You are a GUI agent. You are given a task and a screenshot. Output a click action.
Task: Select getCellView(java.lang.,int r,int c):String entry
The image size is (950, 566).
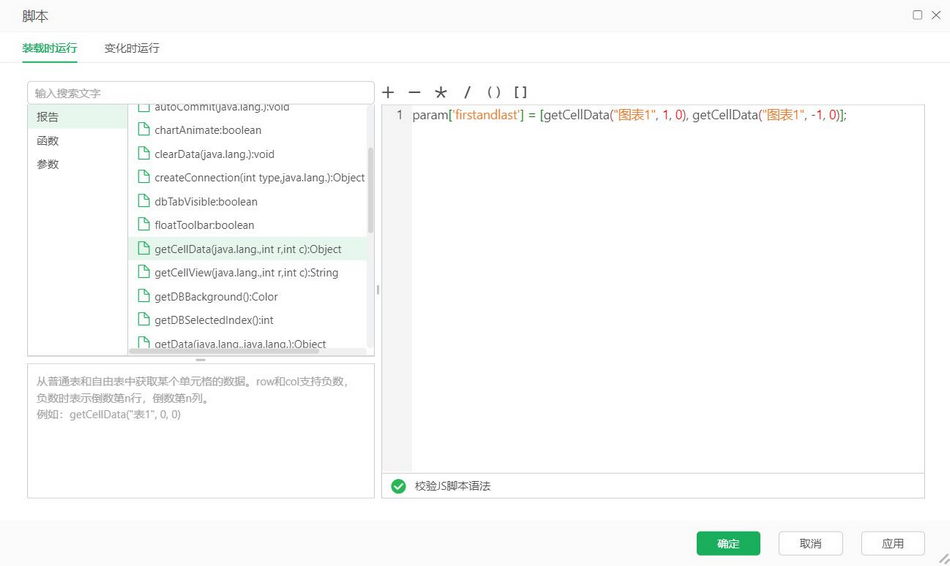(x=248, y=273)
